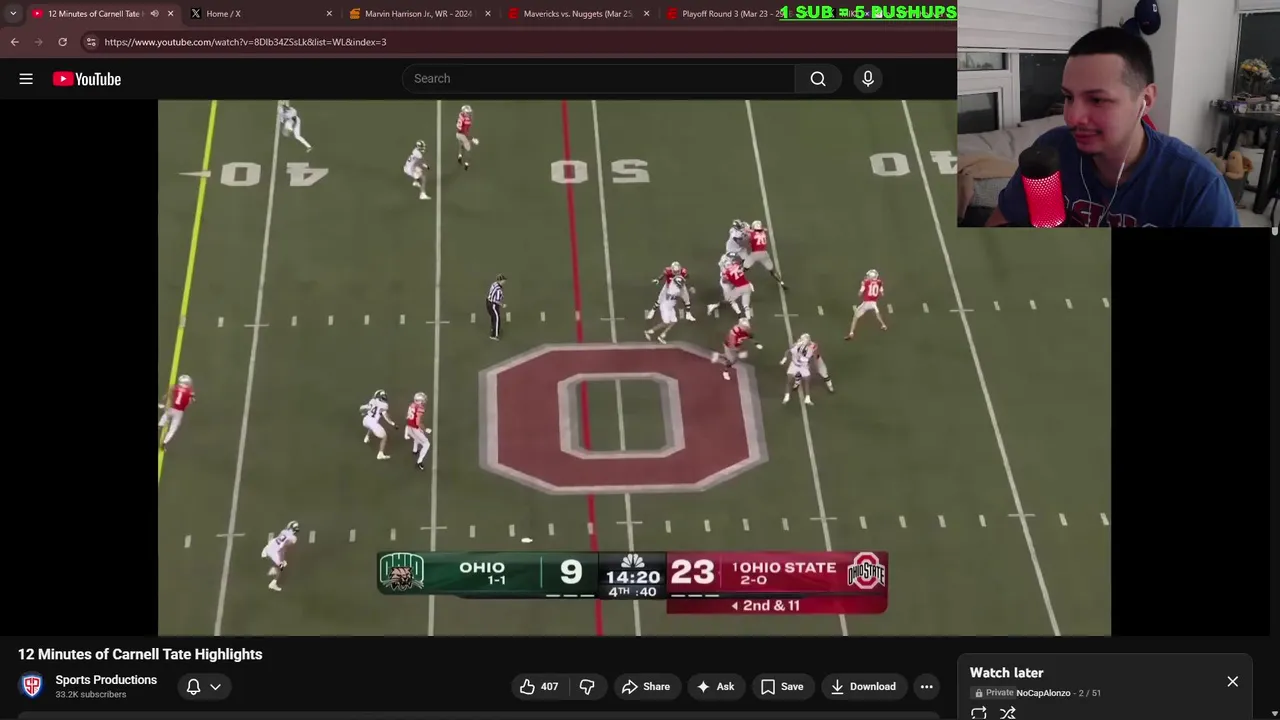The width and height of the screenshot is (1280, 720).
Task: Go to the YouTube home logo
Action: 87,79
